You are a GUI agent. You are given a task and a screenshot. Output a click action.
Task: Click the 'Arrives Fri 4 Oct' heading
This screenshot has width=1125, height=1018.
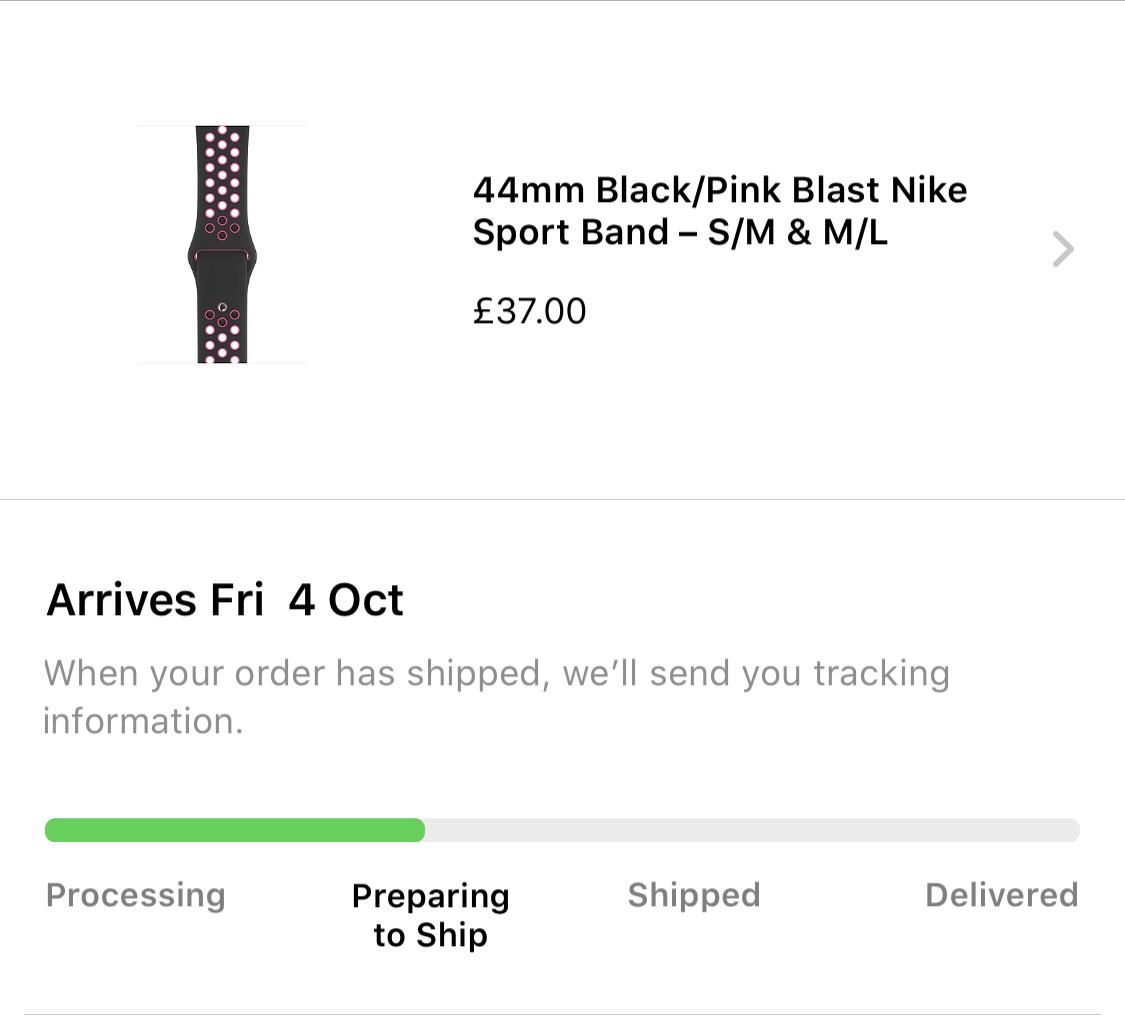click(225, 600)
